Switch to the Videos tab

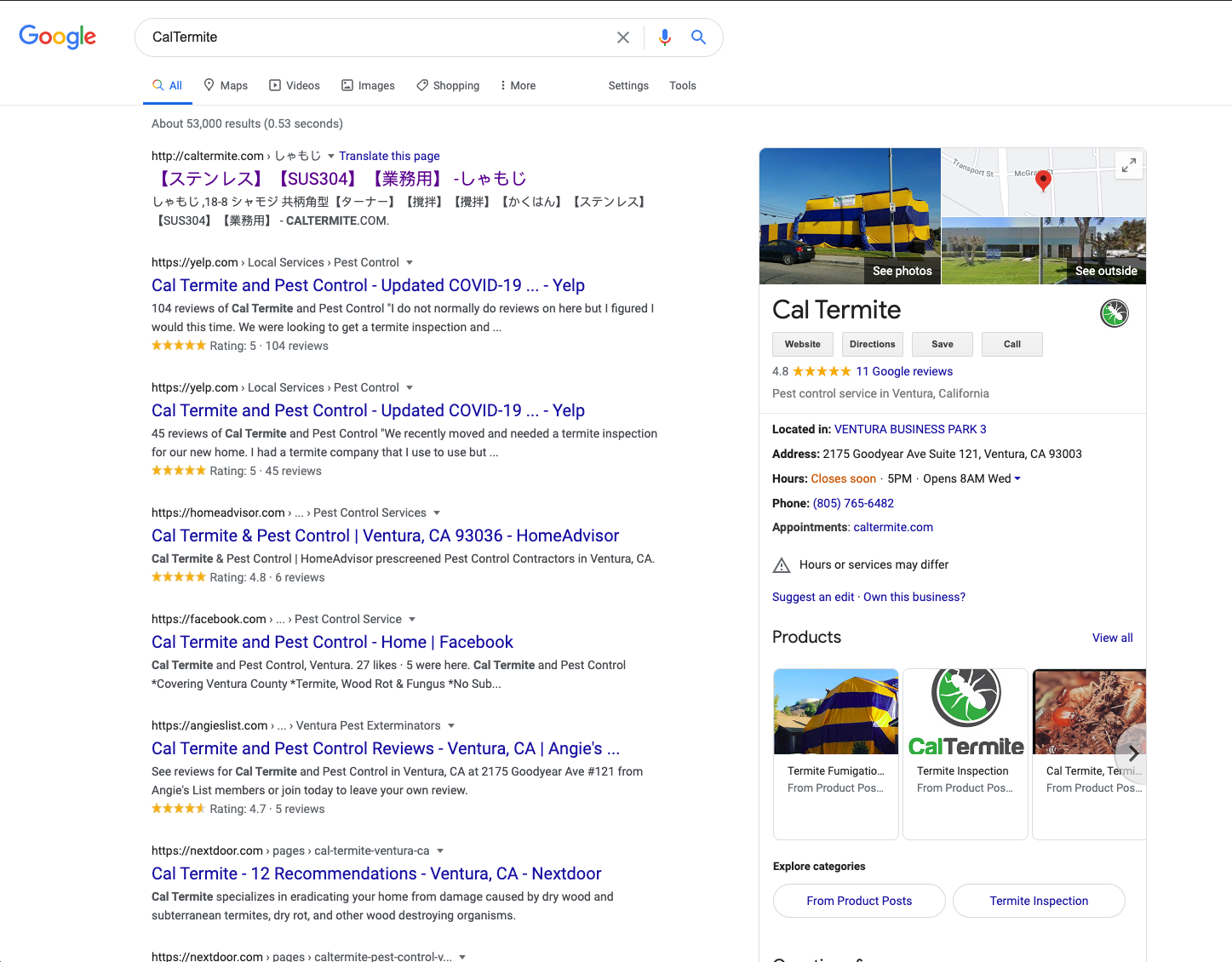295,85
